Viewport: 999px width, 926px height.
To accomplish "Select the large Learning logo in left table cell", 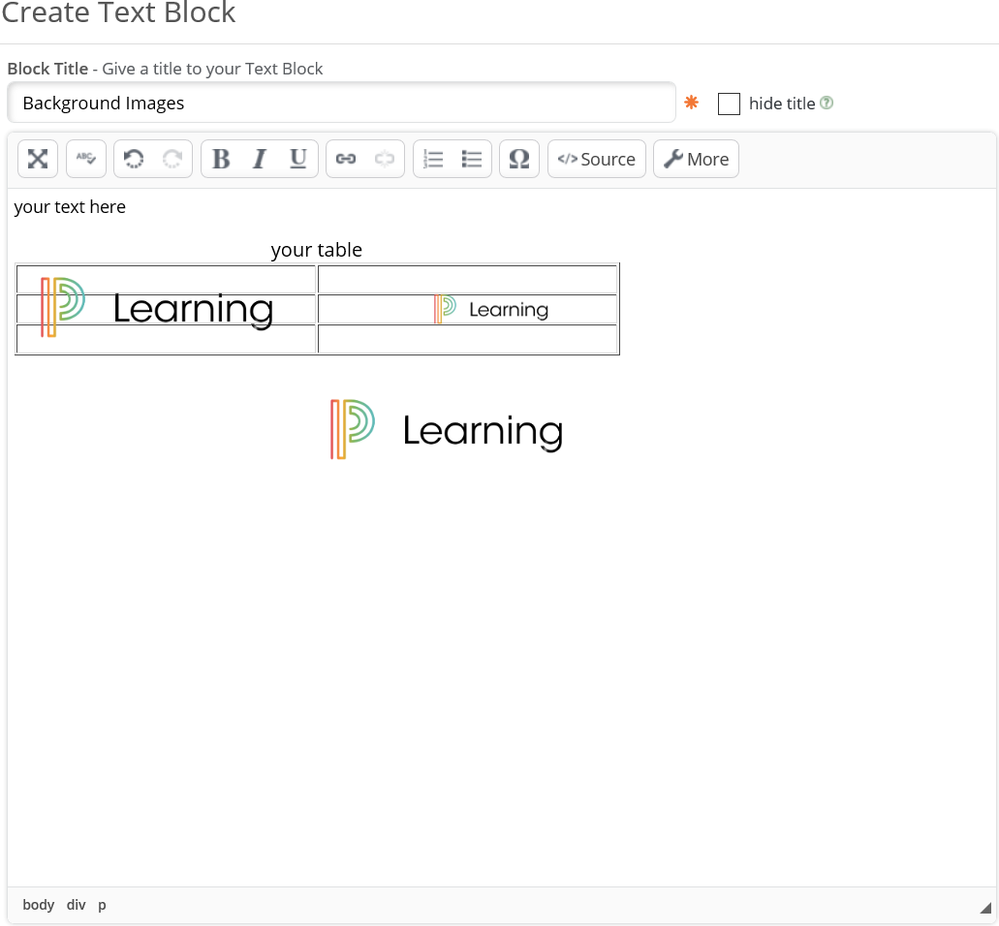I will (x=157, y=308).
